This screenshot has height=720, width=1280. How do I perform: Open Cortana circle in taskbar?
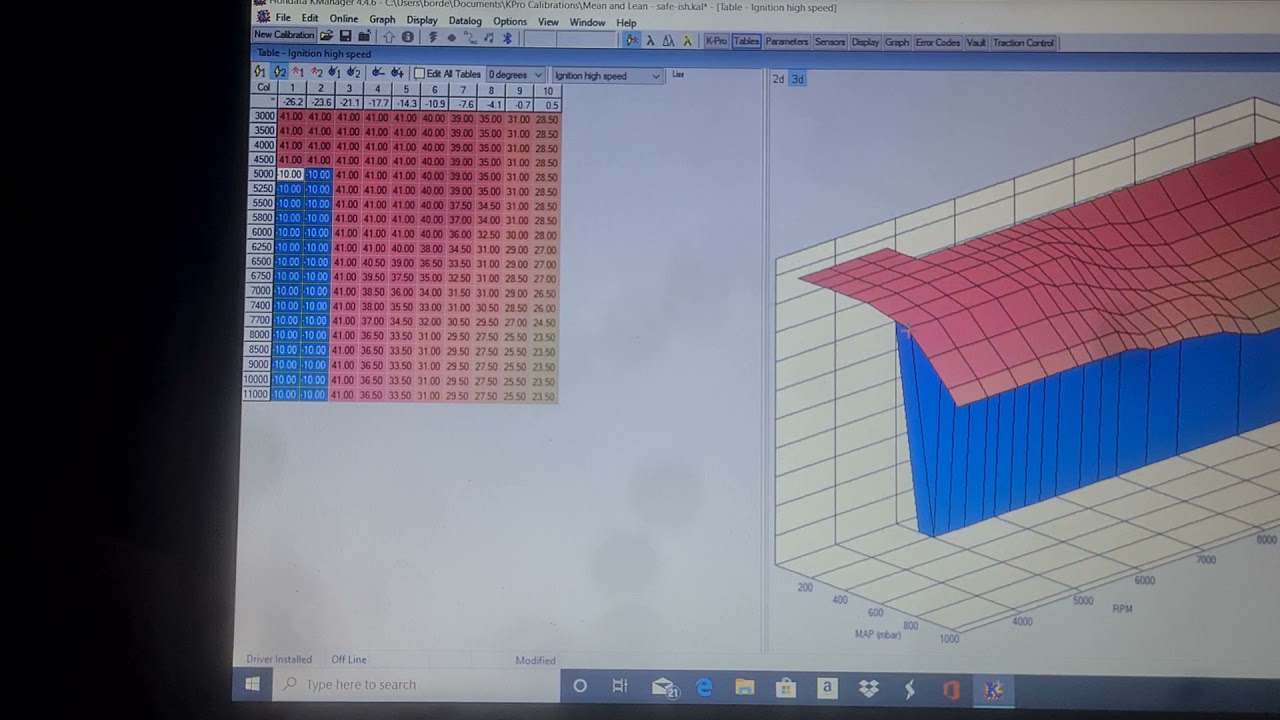click(580, 685)
